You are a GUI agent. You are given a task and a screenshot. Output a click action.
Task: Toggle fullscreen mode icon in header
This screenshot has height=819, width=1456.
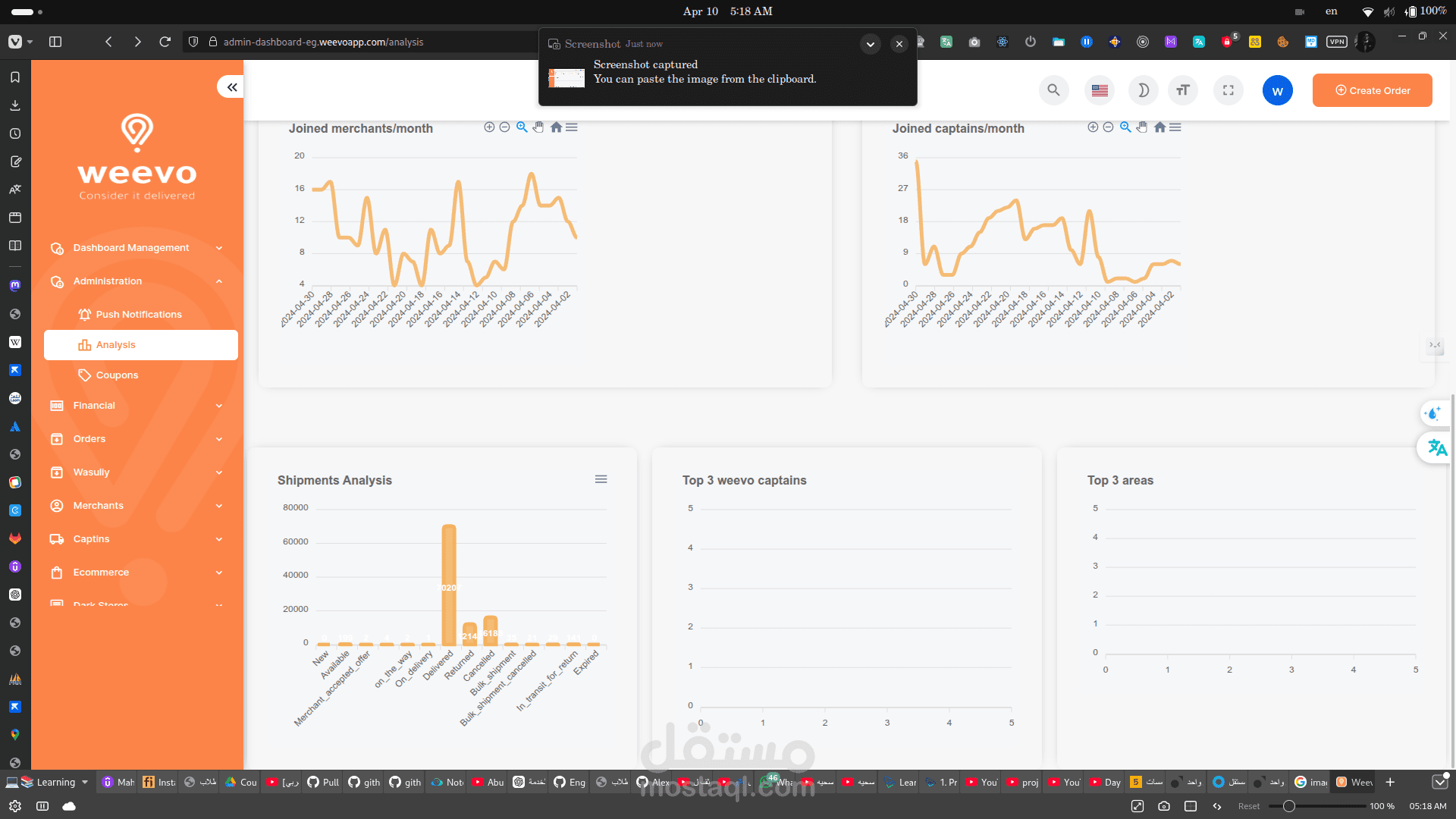click(1228, 90)
